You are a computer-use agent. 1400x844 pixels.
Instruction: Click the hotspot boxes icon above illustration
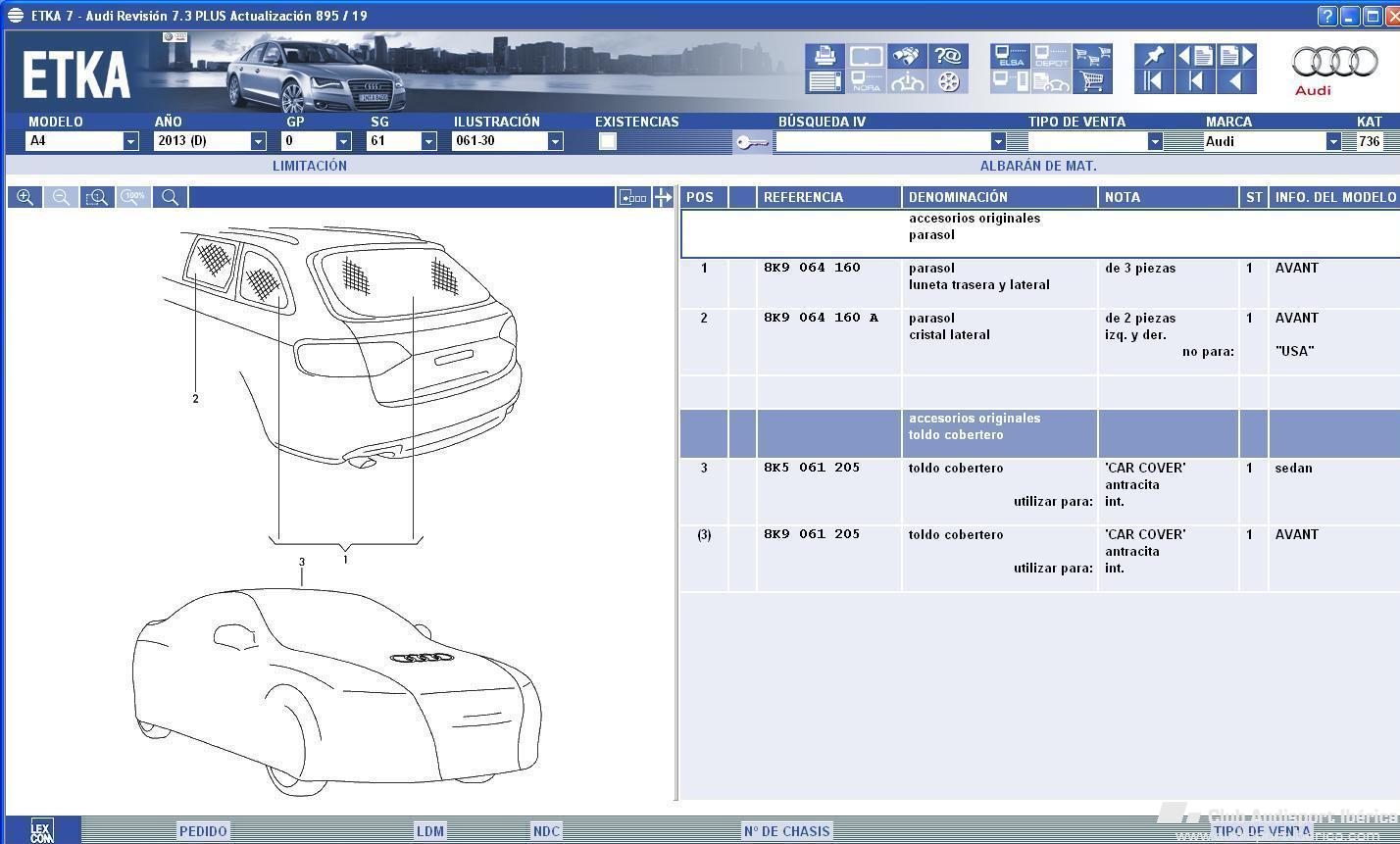pyautogui.click(x=633, y=197)
